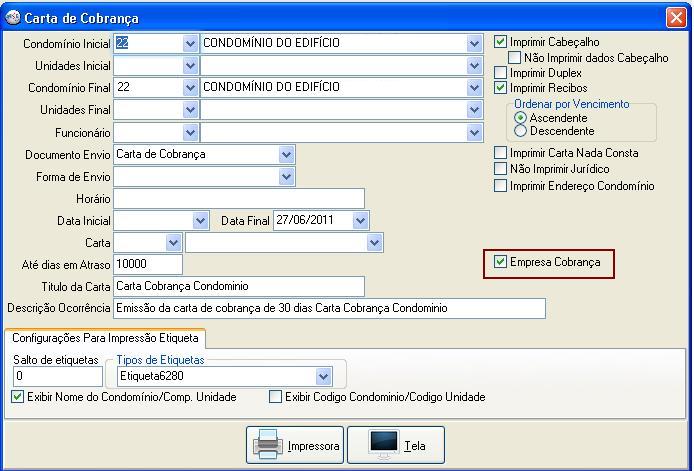Click the printer icon on Impressora button

pos(268,445)
